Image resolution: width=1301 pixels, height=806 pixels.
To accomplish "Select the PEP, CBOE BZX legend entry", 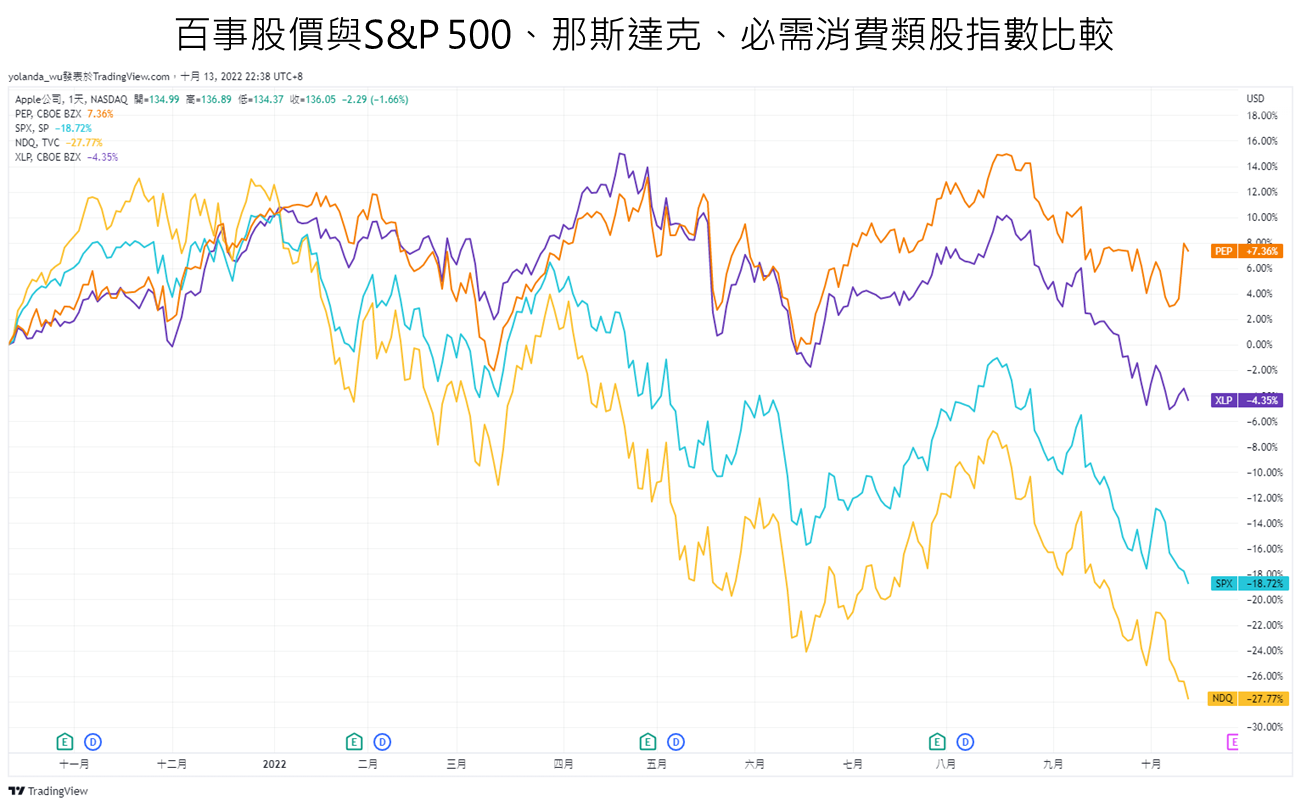I will pyautogui.click(x=50, y=114).
